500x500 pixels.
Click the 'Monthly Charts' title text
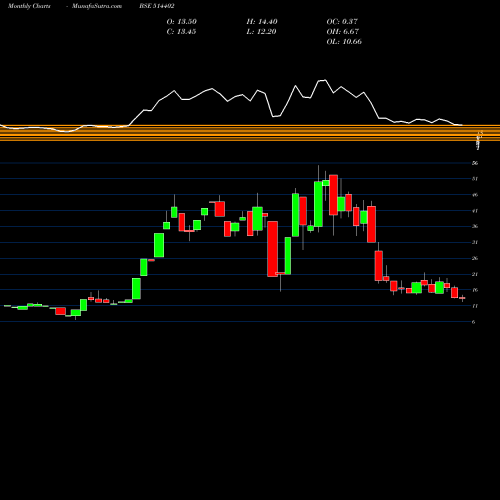(x=29, y=6)
